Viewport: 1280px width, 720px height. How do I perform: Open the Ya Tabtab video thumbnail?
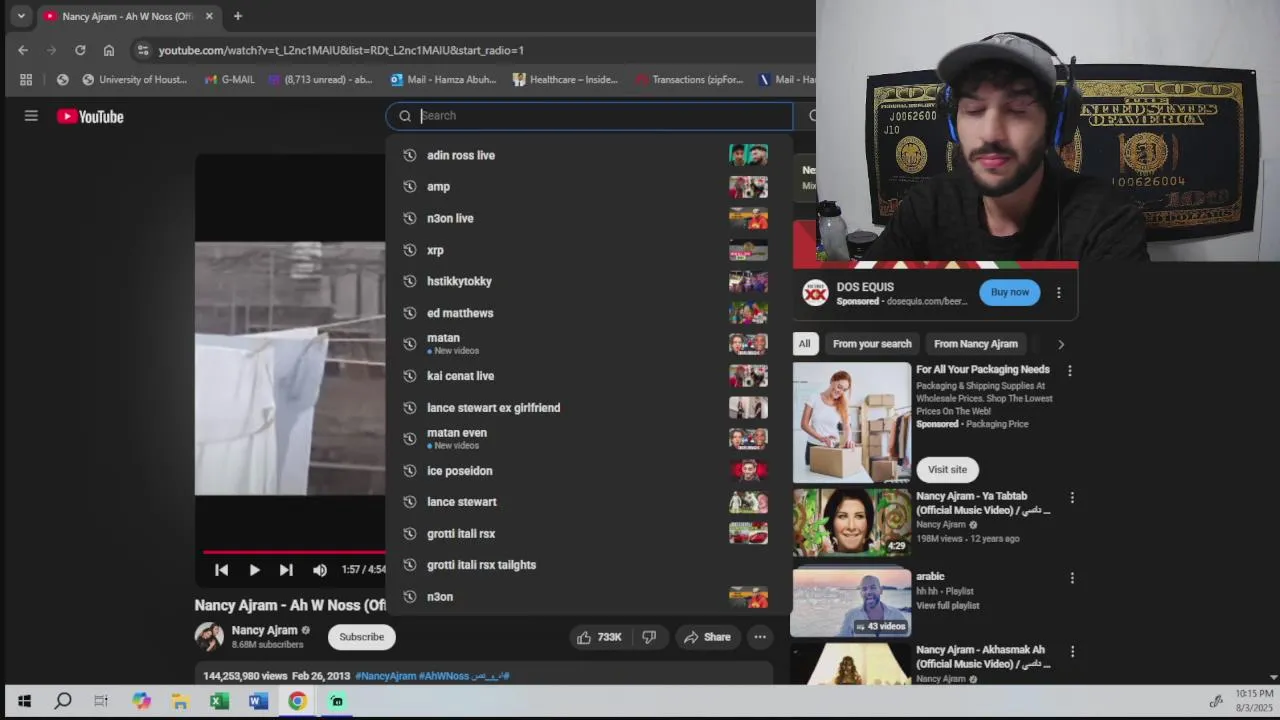click(852, 522)
